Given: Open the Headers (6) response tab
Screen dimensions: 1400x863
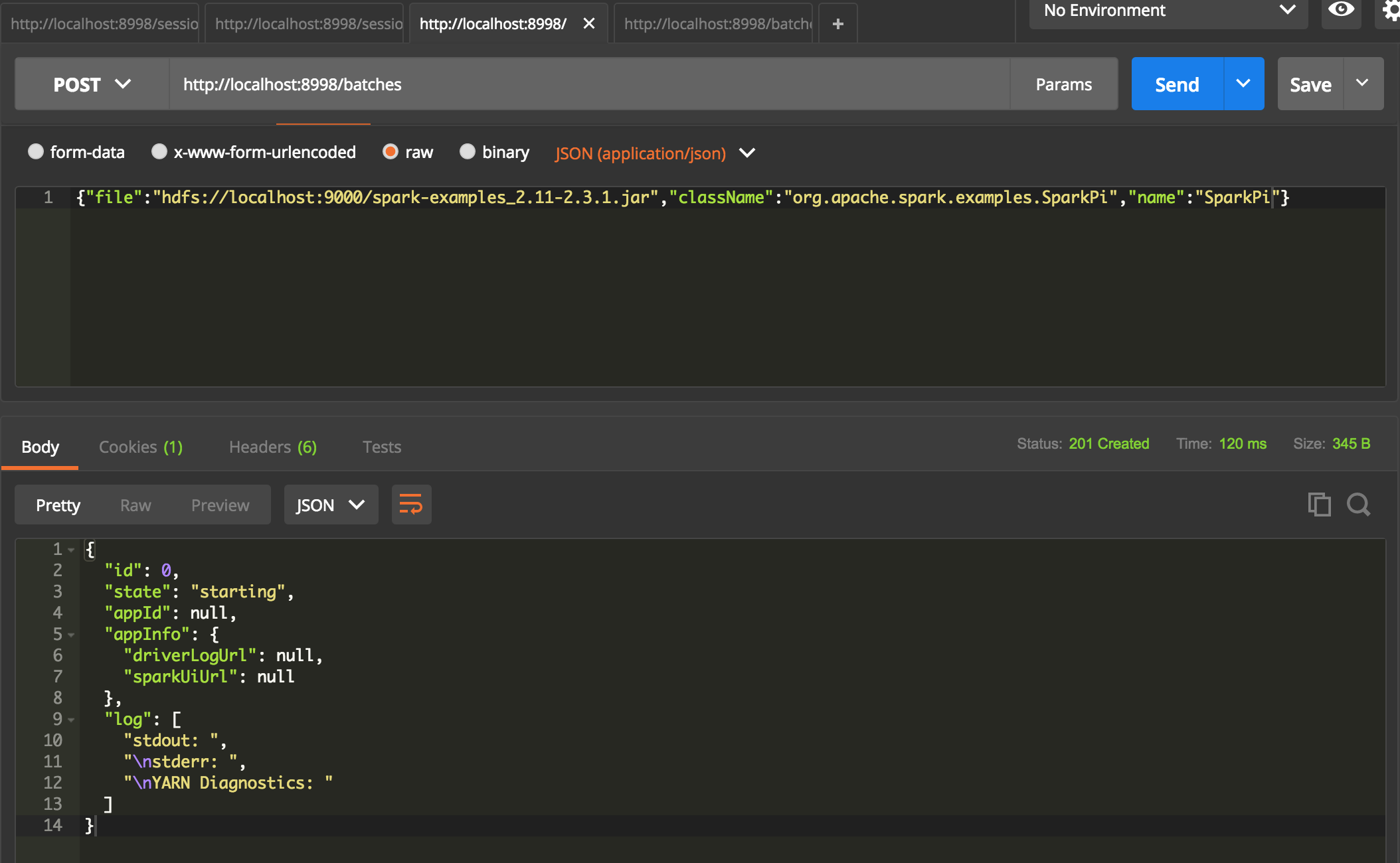Looking at the screenshot, I should coord(273,447).
